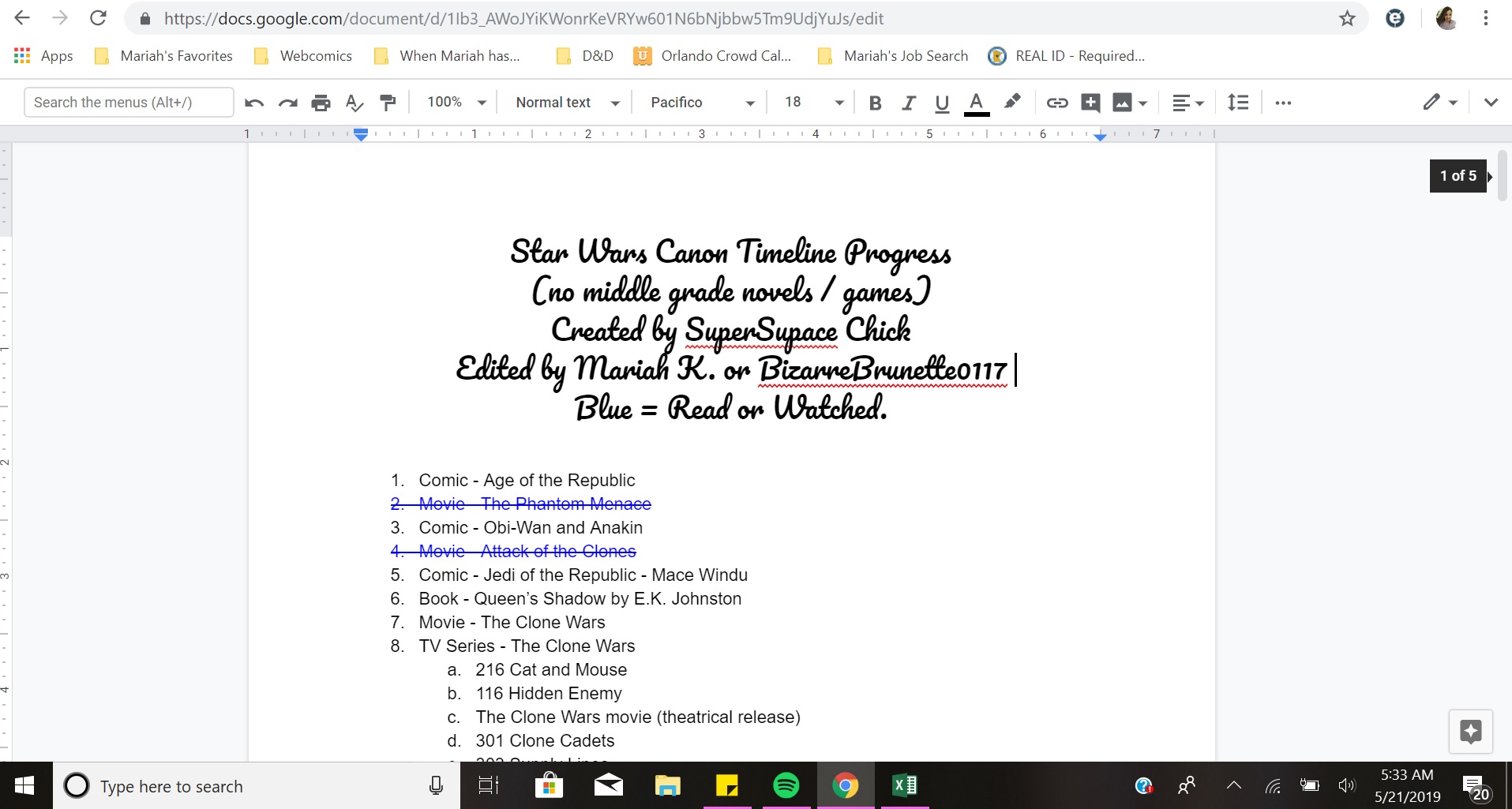Open the Print dialog icon
This screenshot has height=809, width=1512.
(321, 102)
